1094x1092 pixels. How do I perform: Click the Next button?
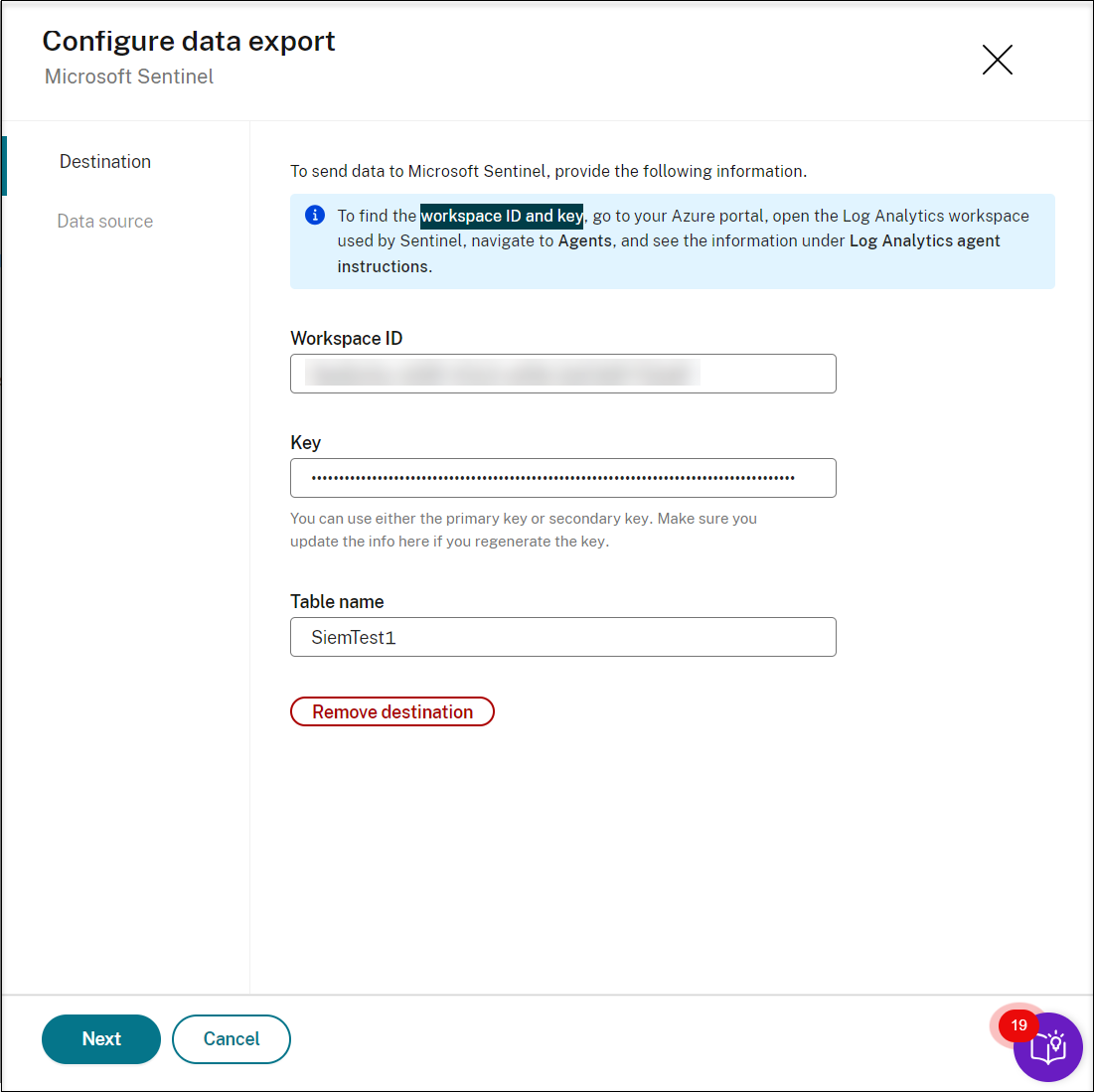(x=101, y=1039)
